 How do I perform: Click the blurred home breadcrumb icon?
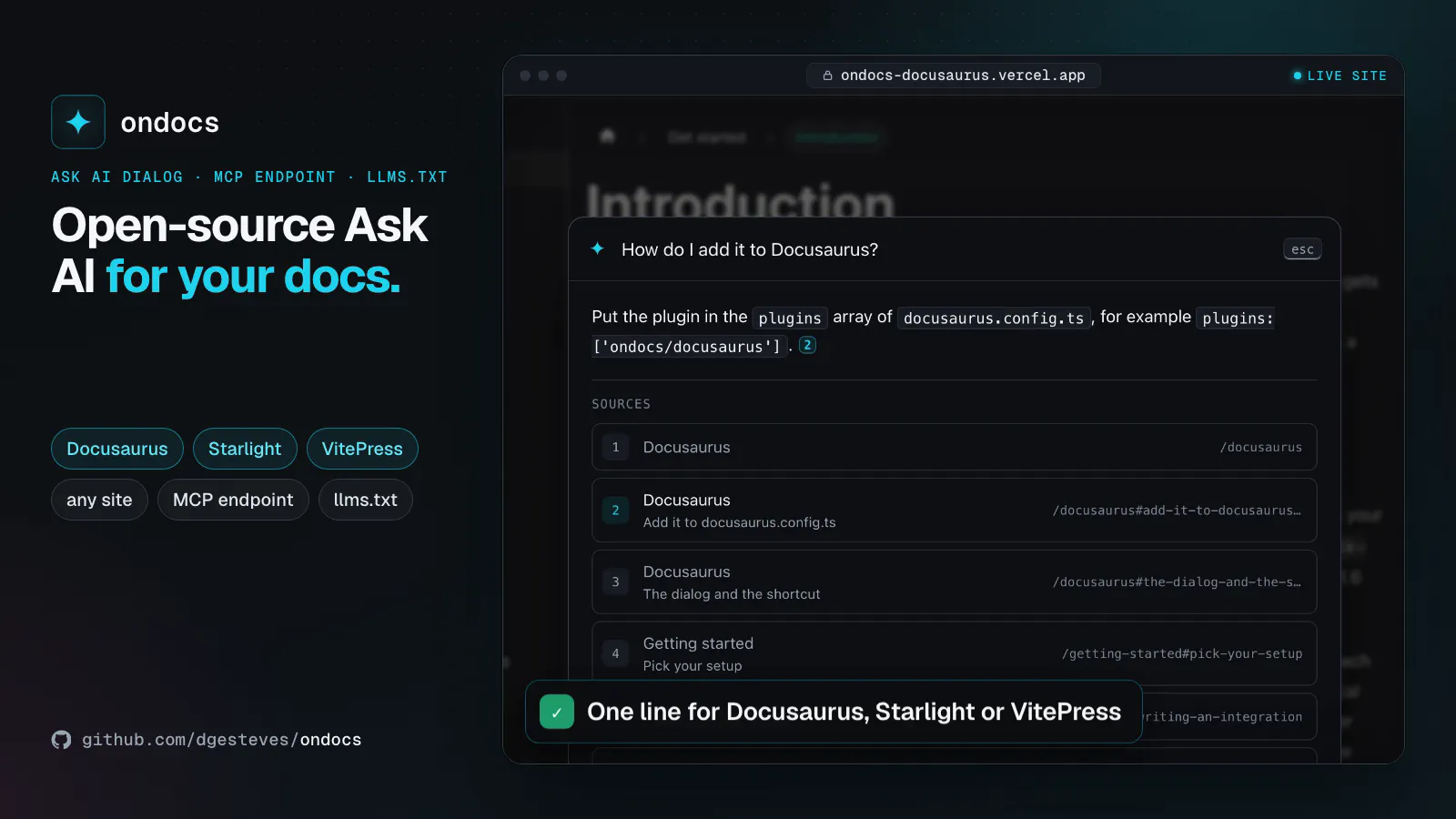(608, 136)
